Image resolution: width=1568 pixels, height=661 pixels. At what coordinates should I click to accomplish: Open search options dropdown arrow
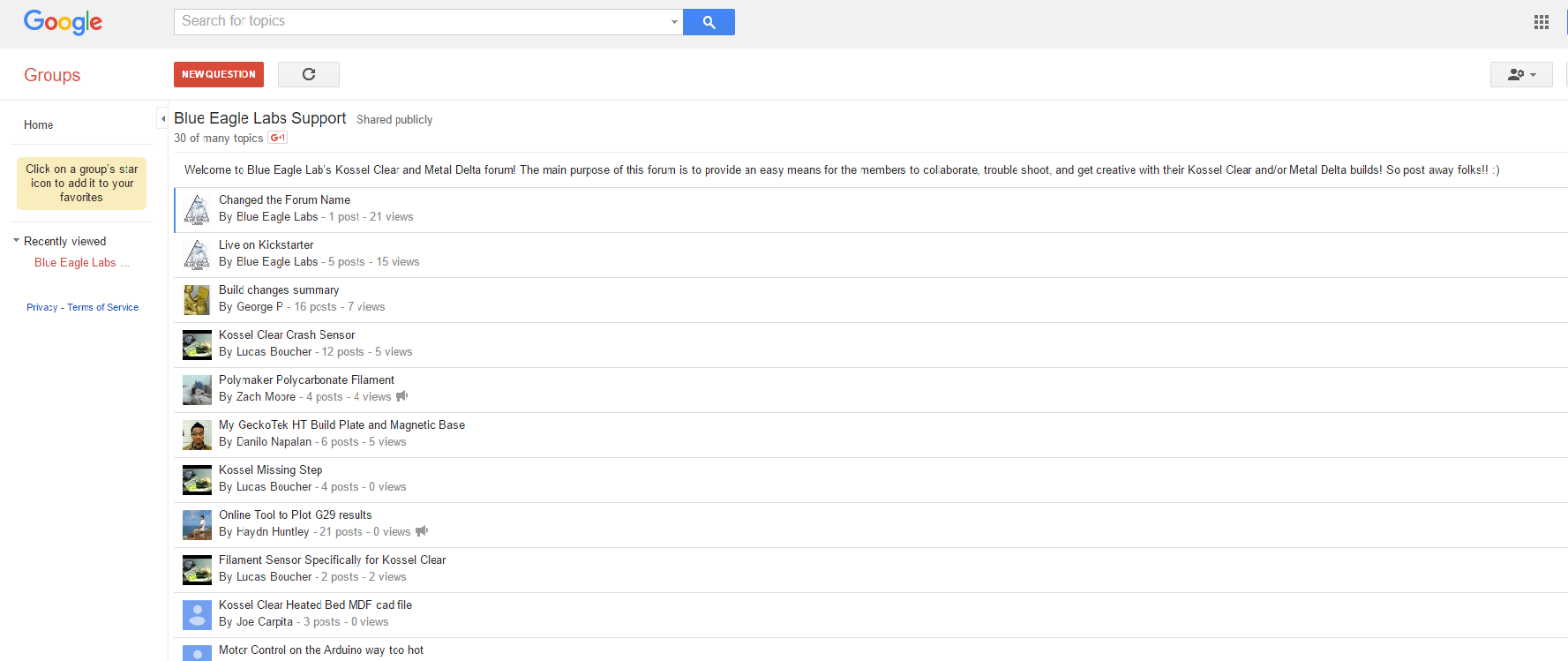click(x=674, y=22)
